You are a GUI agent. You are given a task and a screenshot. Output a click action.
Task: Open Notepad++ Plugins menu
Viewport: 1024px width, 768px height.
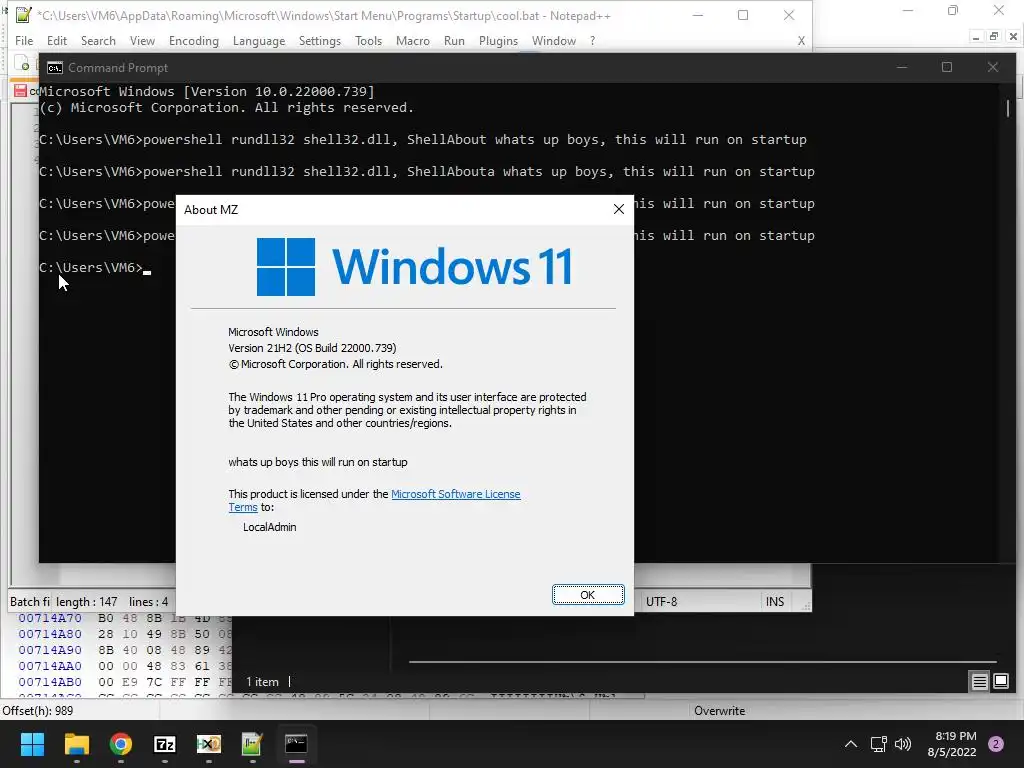498,40
